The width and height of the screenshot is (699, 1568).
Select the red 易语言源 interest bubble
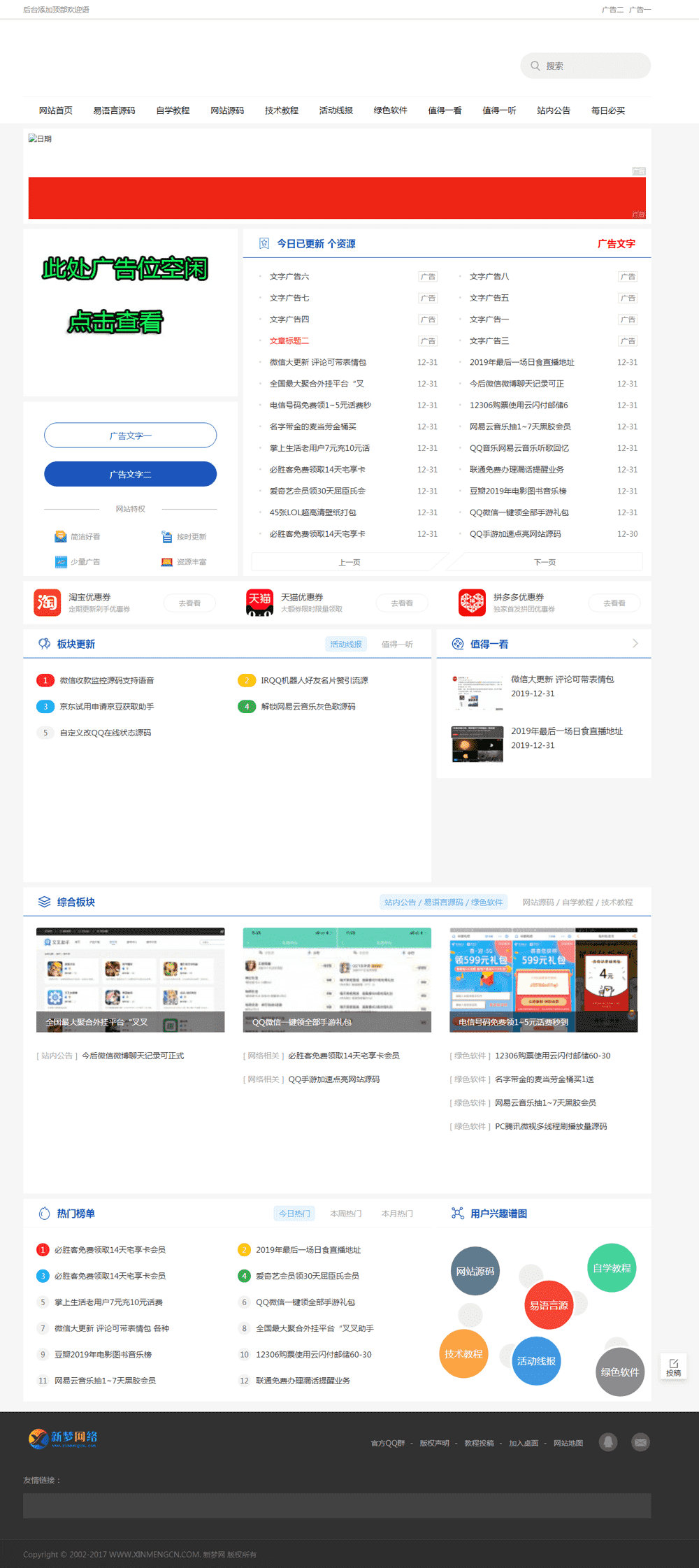549,1305
